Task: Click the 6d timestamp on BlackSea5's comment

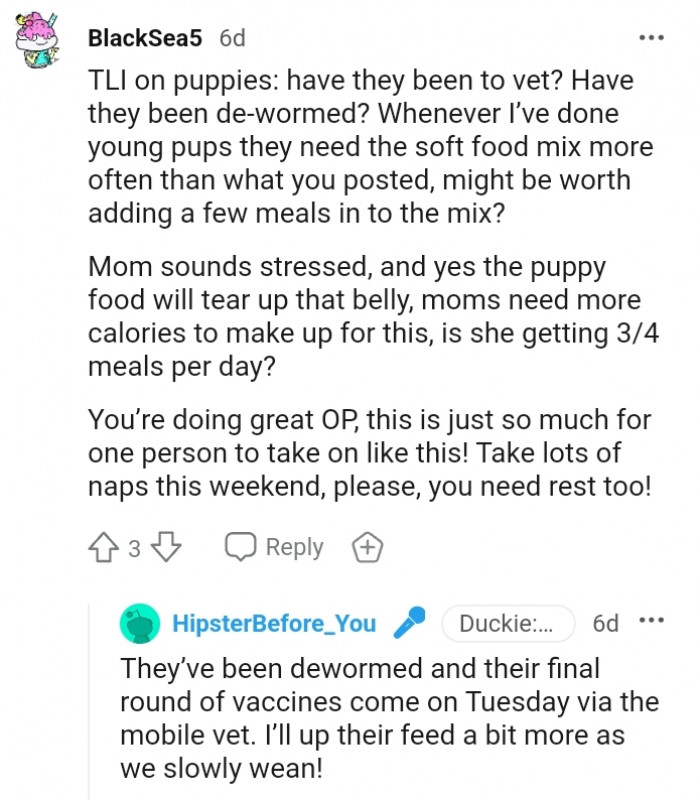Action: coord(232,38)
